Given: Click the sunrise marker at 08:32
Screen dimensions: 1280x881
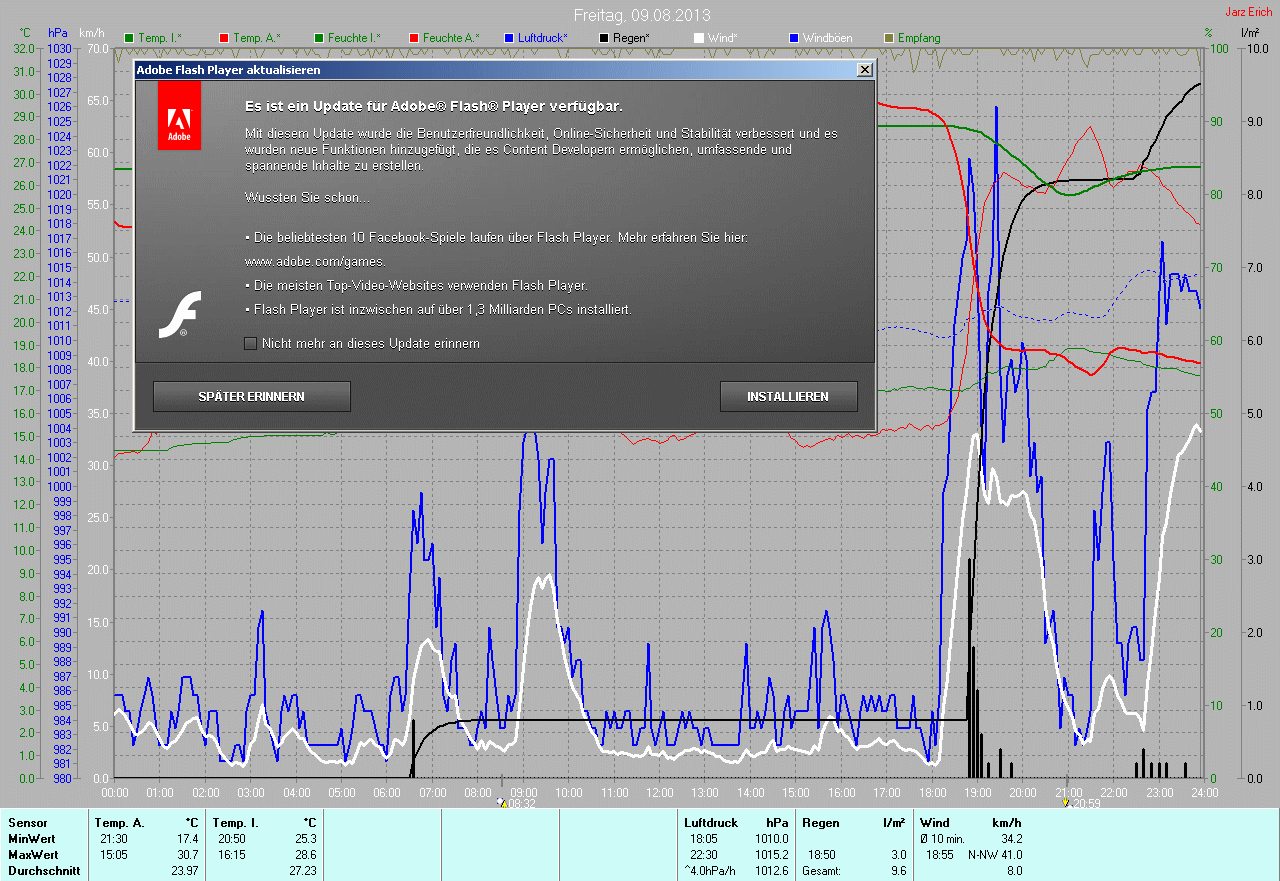Looking at the screenshot, I should (x=502, y=802).
